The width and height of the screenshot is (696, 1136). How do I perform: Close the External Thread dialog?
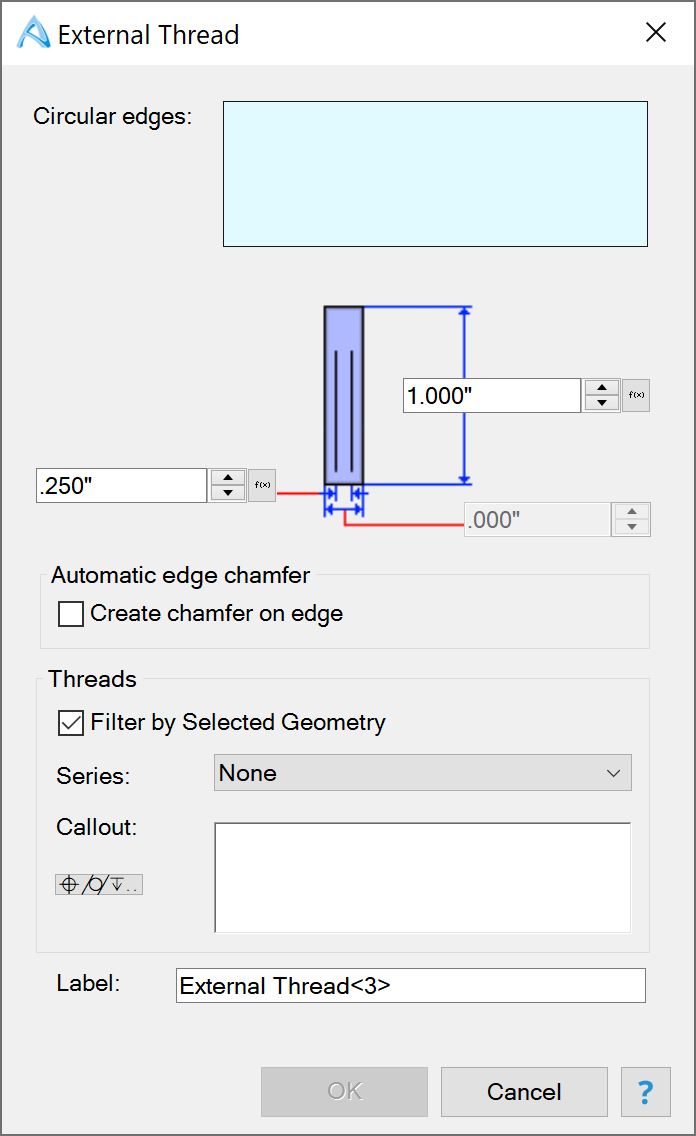pyautogui.click(x=656, y=32)
